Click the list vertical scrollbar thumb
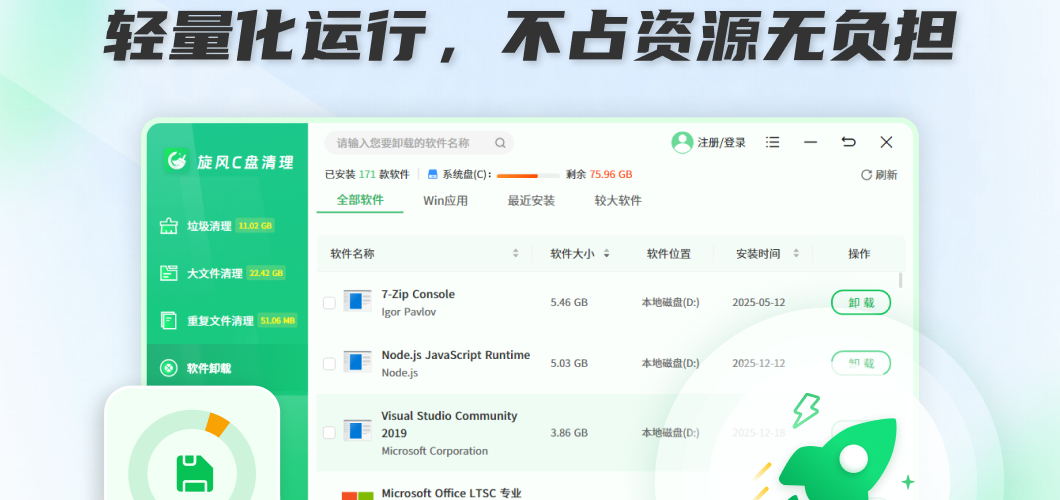 [x=900, y=280]
